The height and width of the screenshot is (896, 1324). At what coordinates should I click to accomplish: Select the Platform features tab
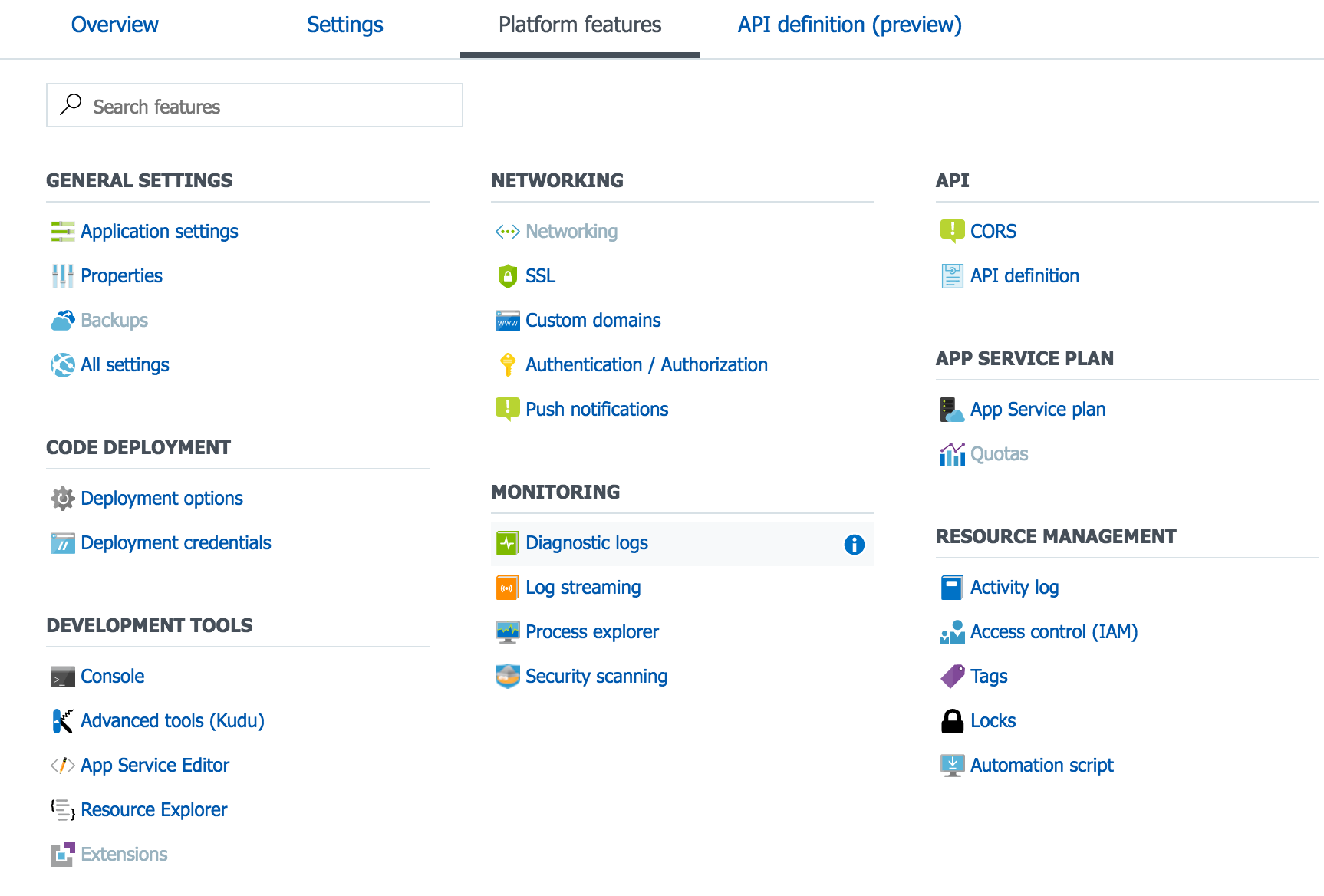click(x=580, y=25)
